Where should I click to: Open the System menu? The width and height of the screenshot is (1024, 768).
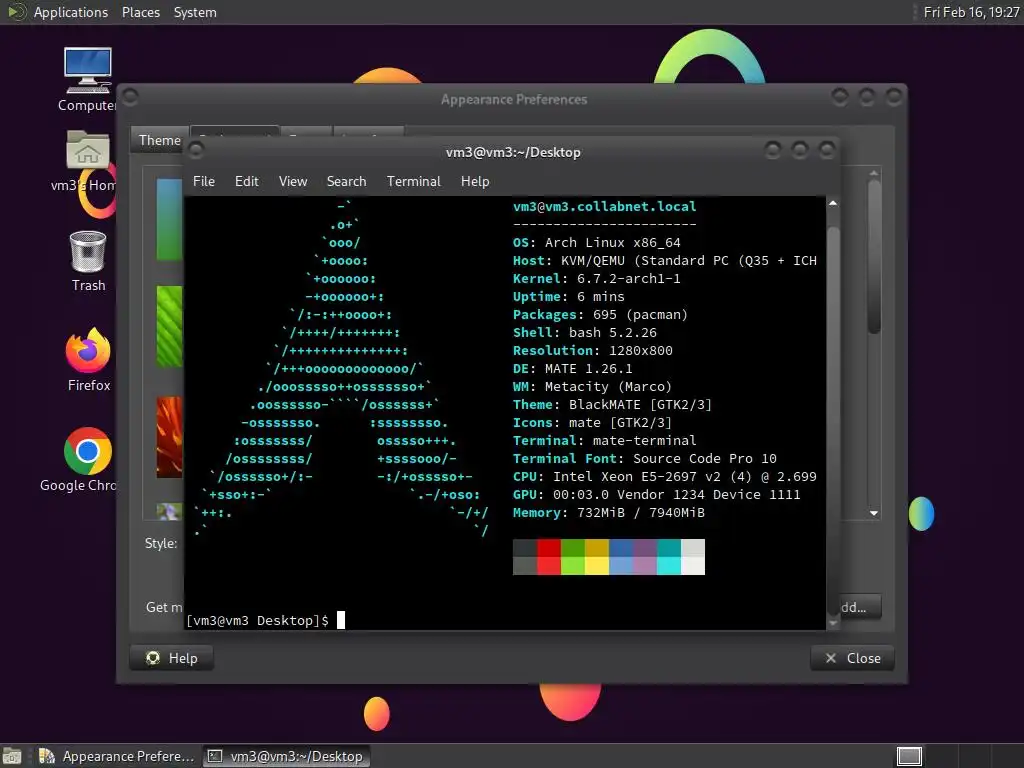click(x=195, y=12)
